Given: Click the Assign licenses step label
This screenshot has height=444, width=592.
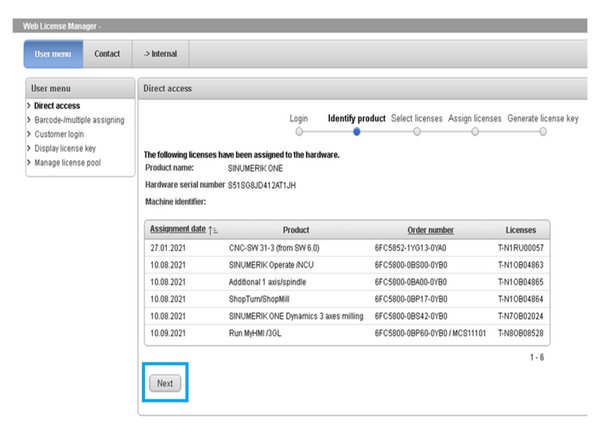Looking at the screenshot, I should pos(475,119).
